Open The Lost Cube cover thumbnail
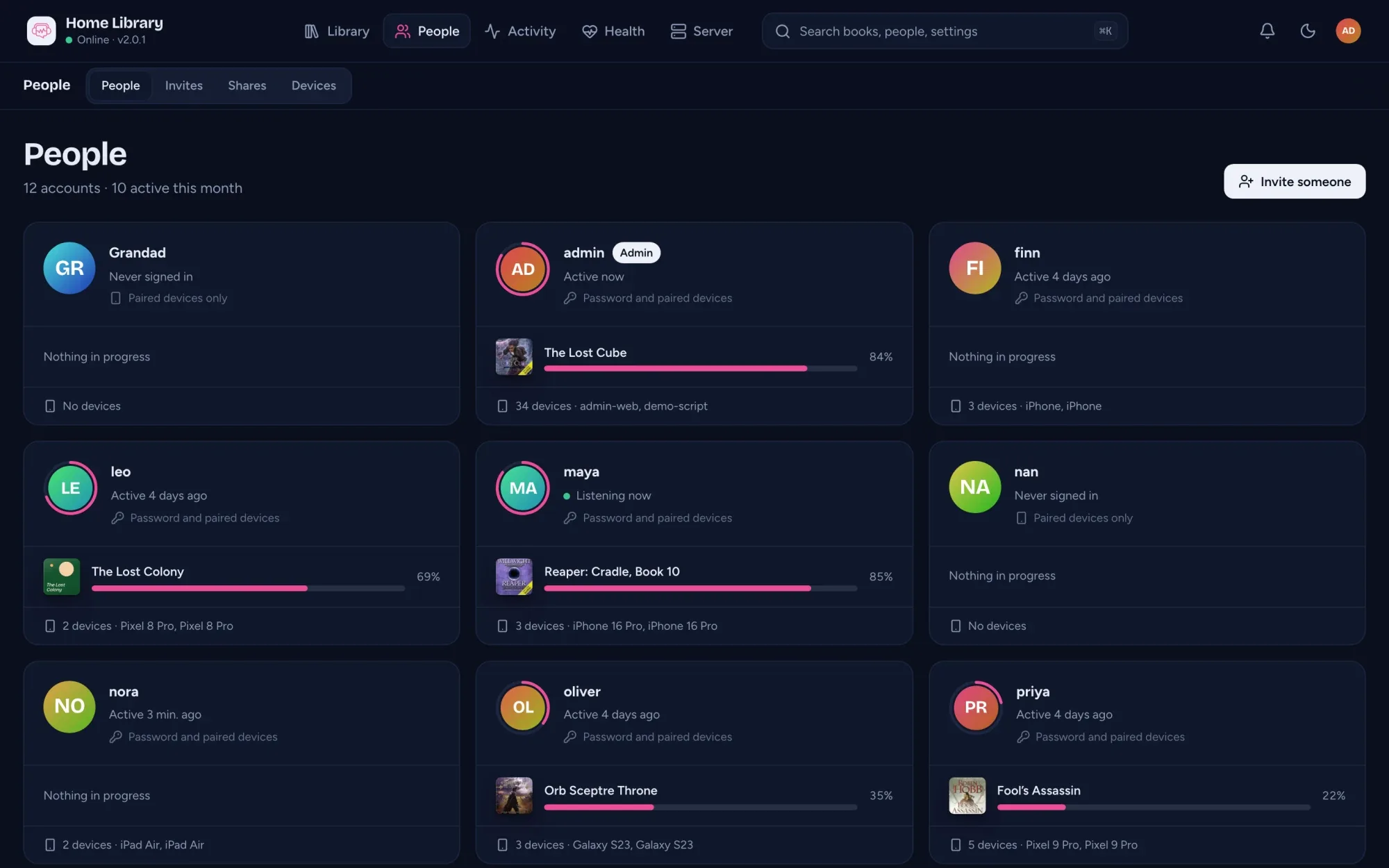Image resolution: width=1389 pixels, height=868 pixels. pos(514,357)
